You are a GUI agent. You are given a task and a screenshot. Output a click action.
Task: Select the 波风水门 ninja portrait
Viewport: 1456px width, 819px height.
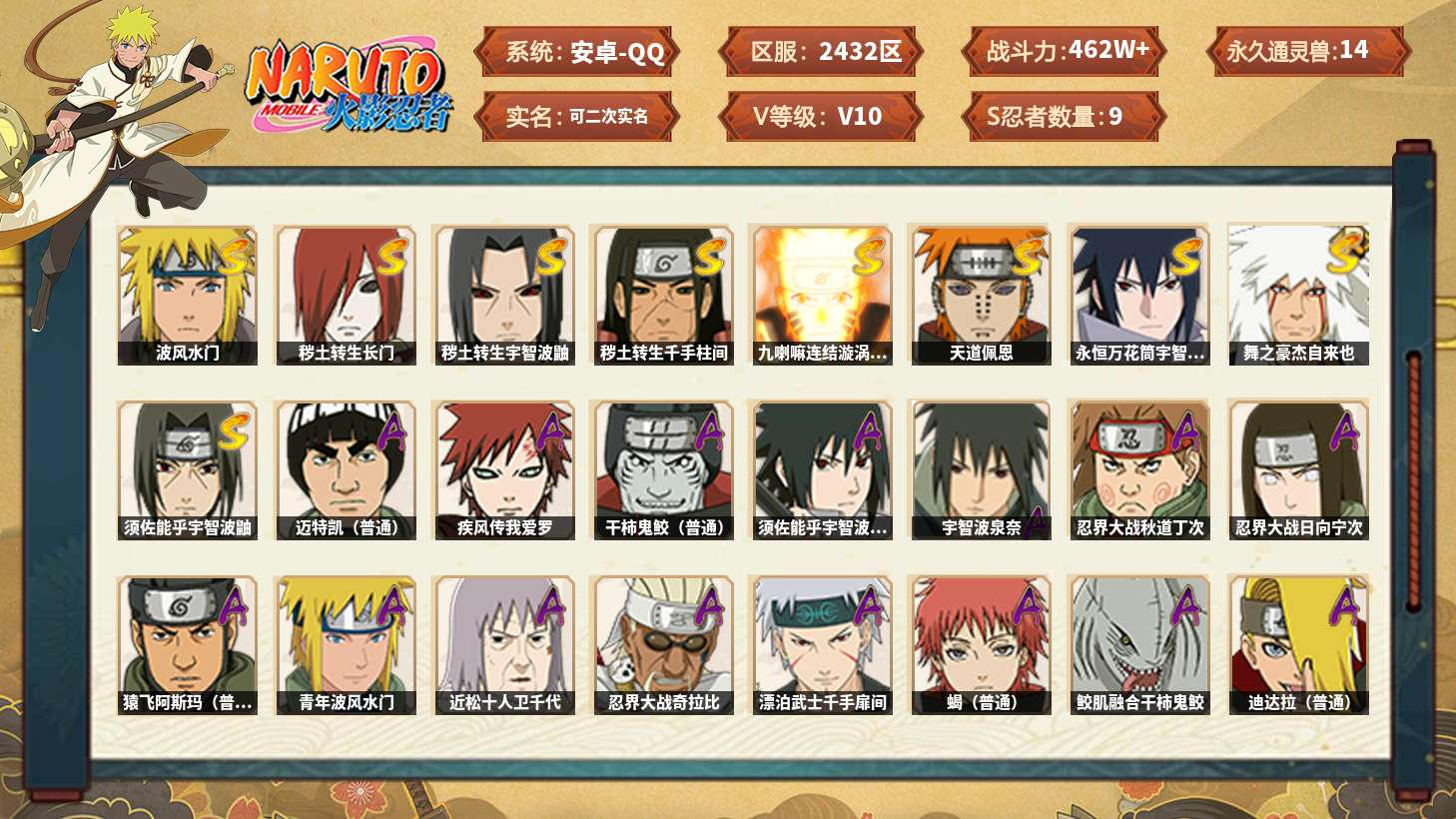[187, 296]
